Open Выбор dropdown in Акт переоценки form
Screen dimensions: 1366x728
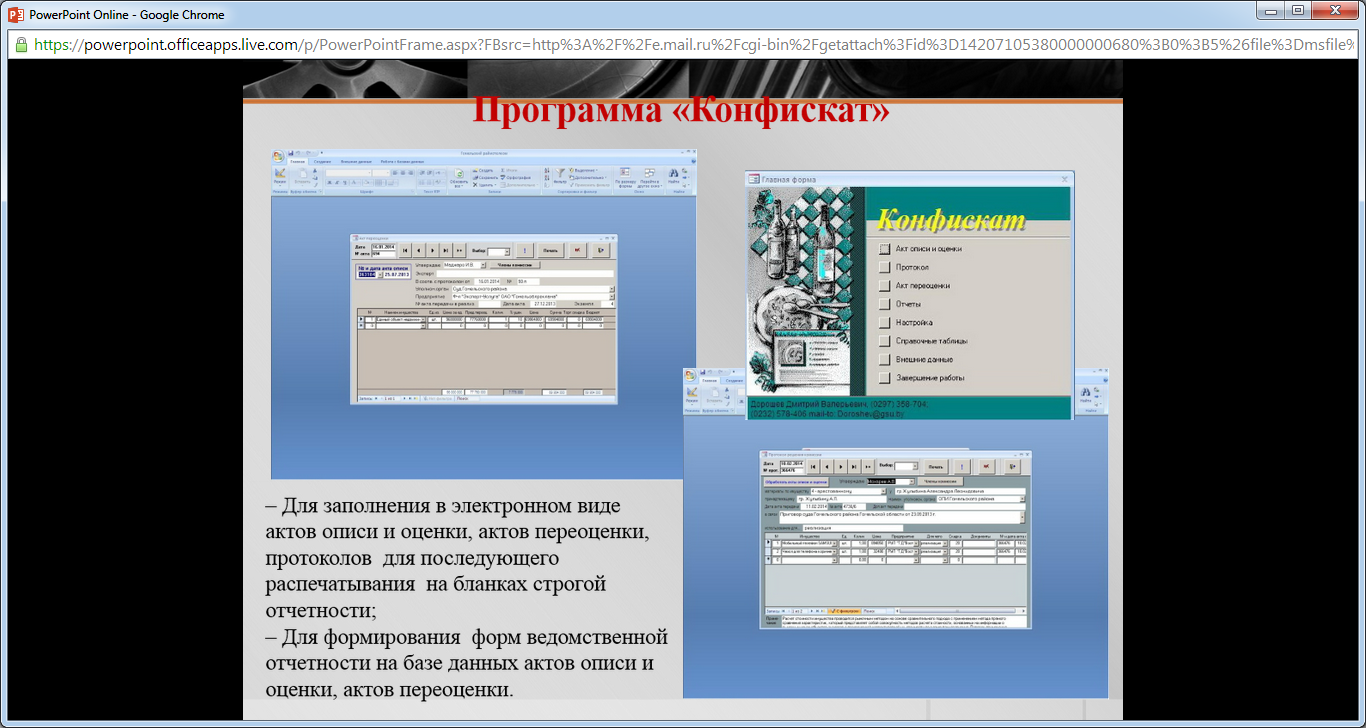pyautogui.click(x=507, y=252)
